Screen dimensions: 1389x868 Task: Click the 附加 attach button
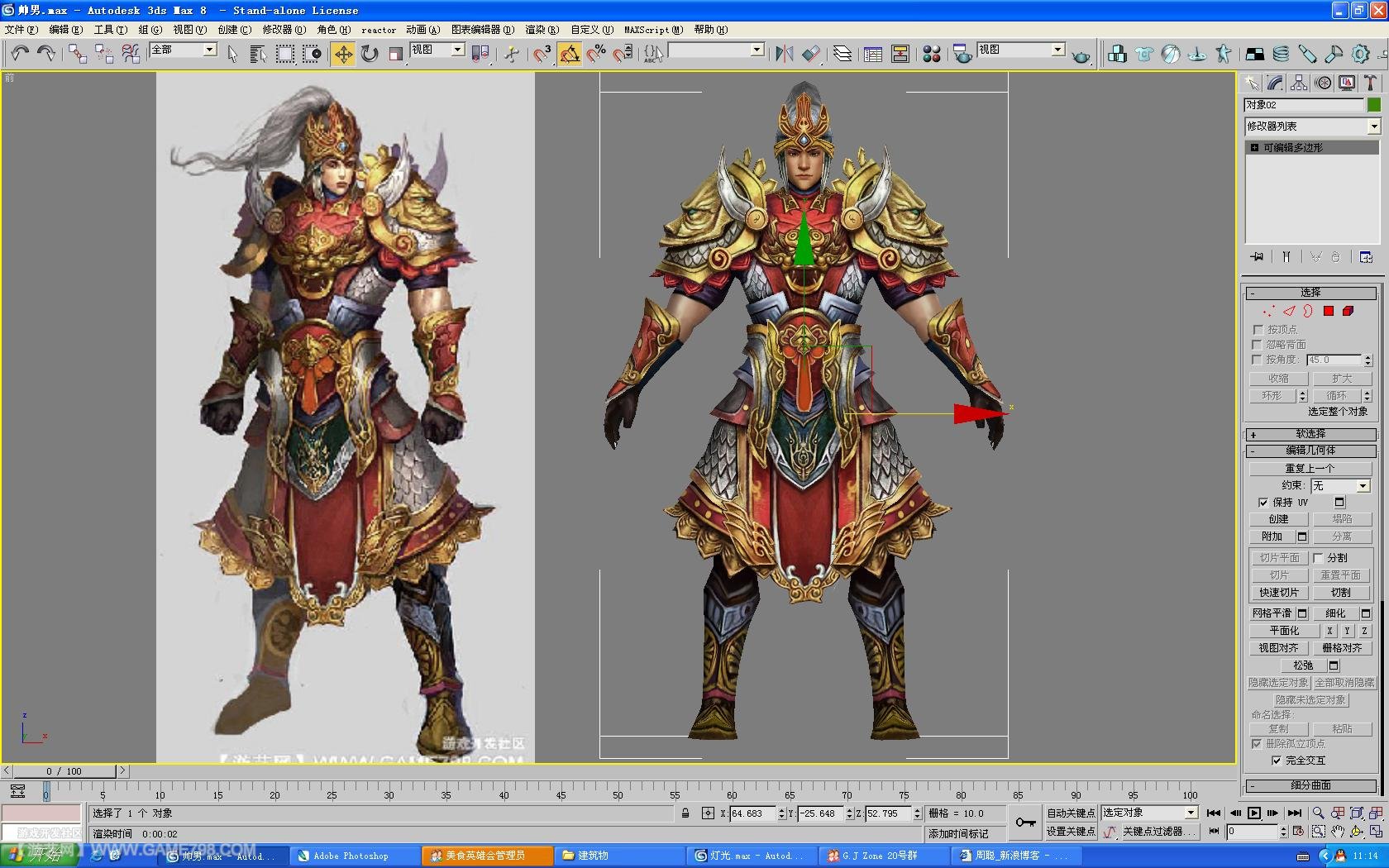[1272, 537]
